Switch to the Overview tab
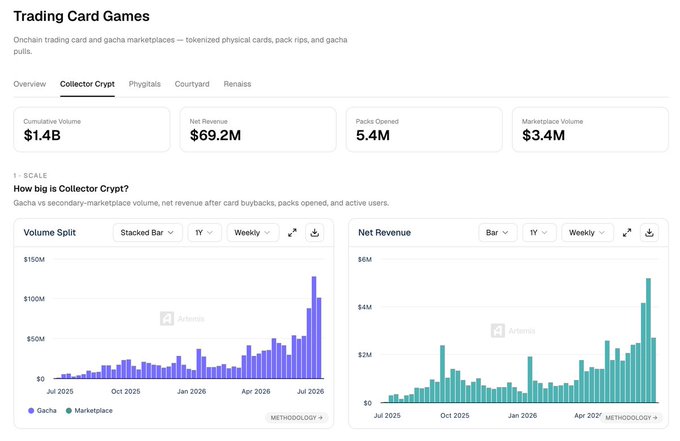This screenshot has width=680, height=441. coord(29,84)
